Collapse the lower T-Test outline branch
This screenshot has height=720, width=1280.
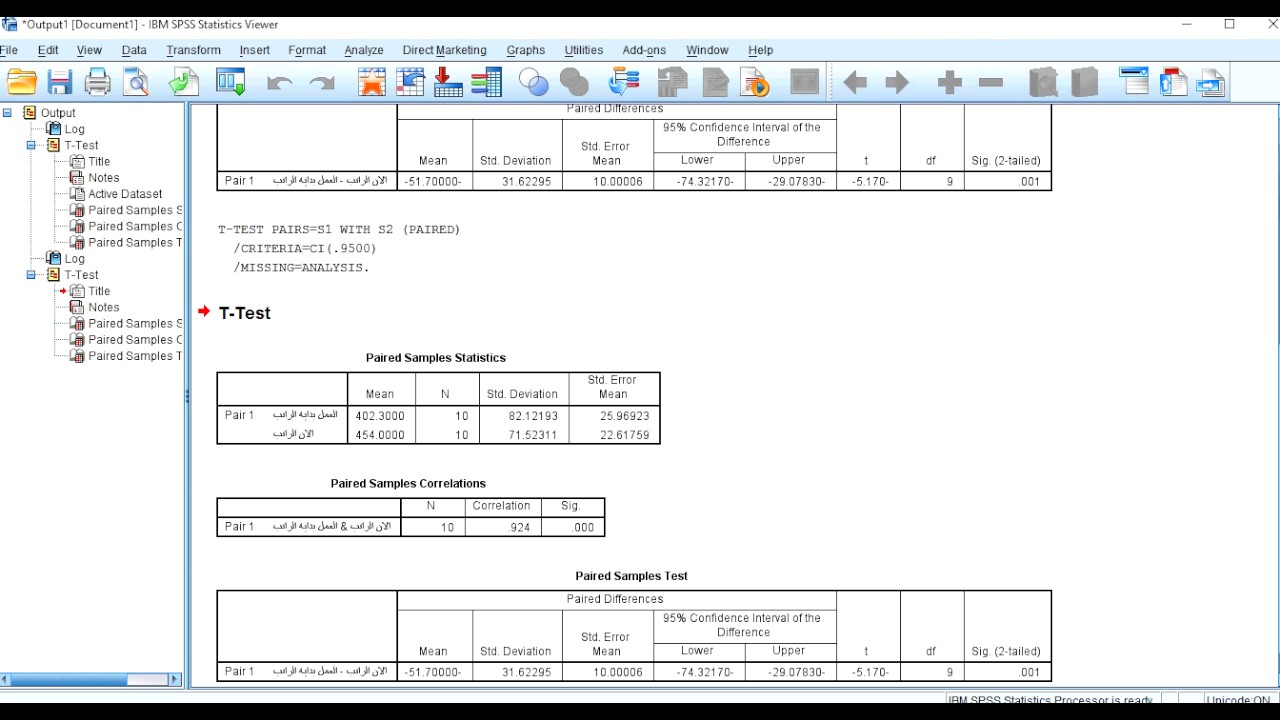(x=31, y=275)
